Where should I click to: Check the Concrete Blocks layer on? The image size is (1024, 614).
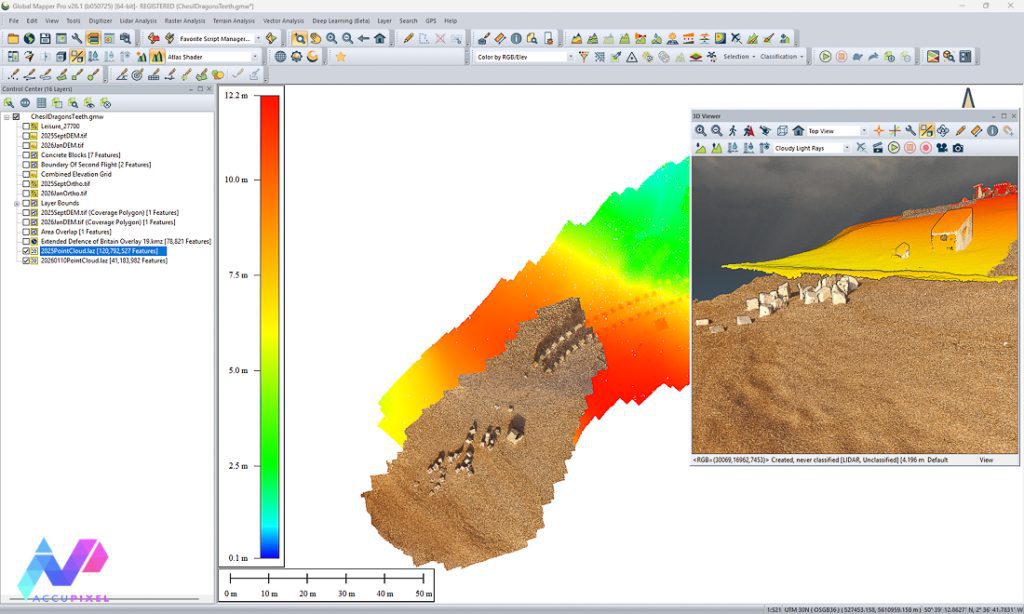[27, 154]
